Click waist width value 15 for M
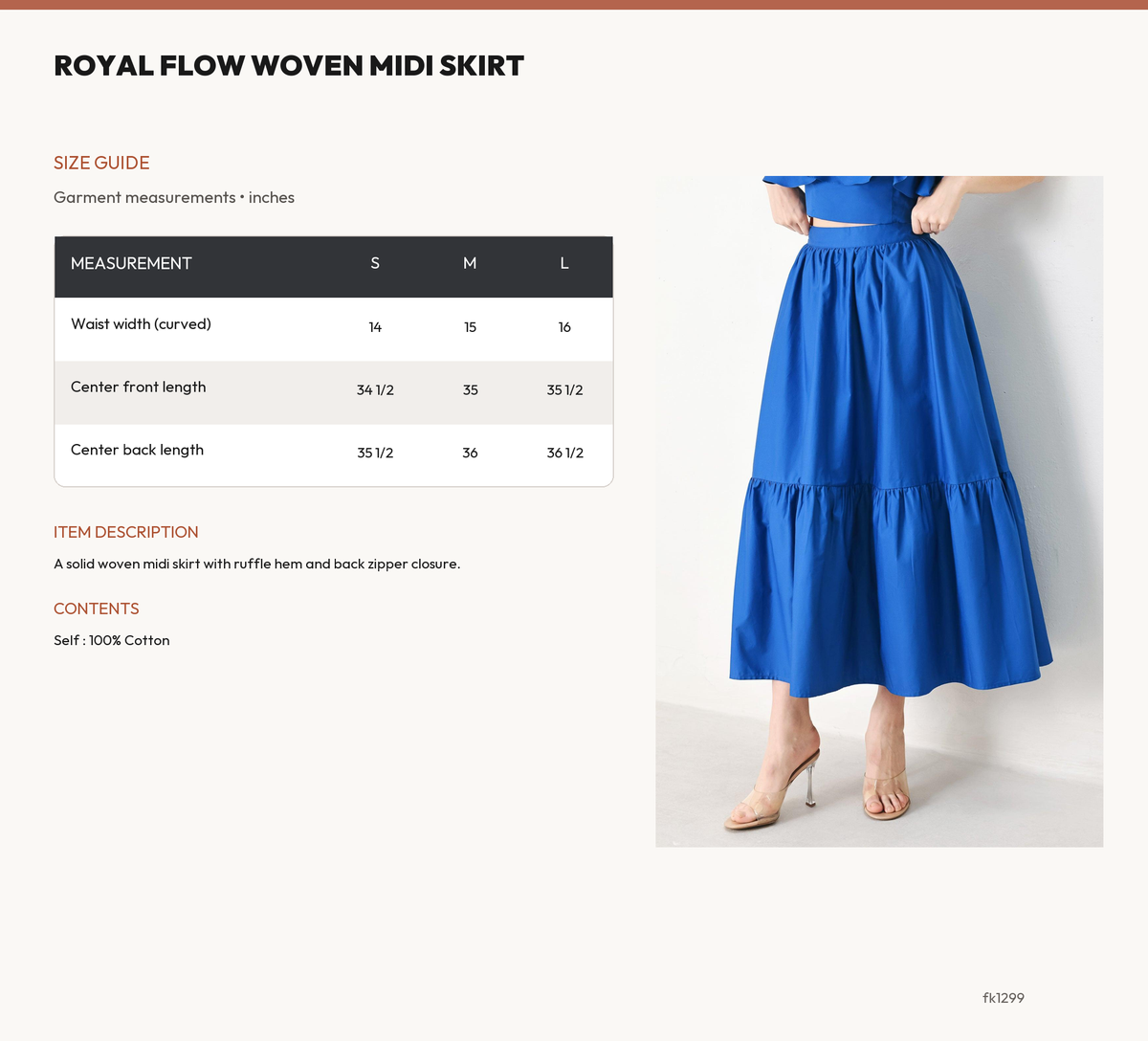Screen dimensions: 1148x1041 coord(470,327)
